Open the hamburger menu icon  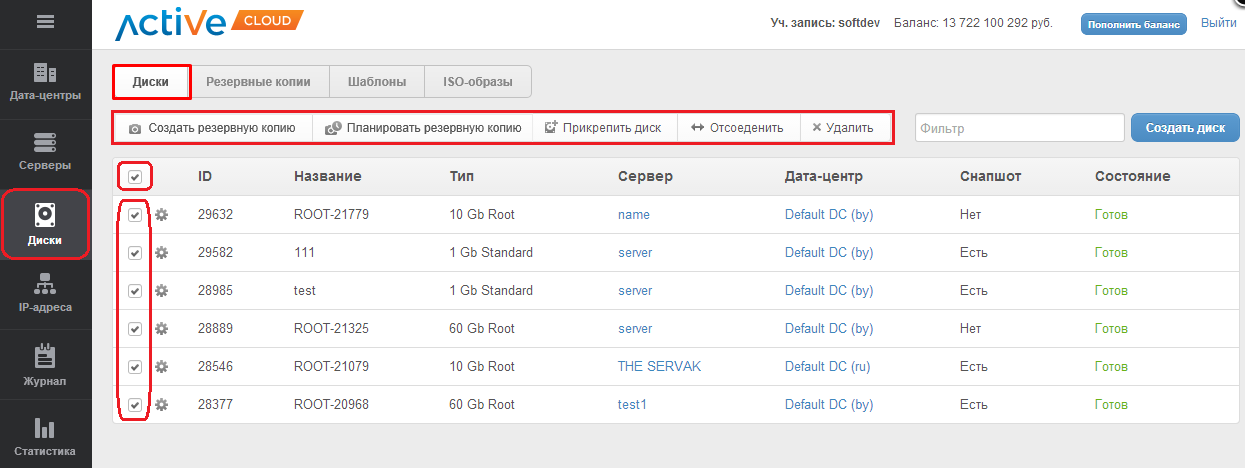(45, 22)
